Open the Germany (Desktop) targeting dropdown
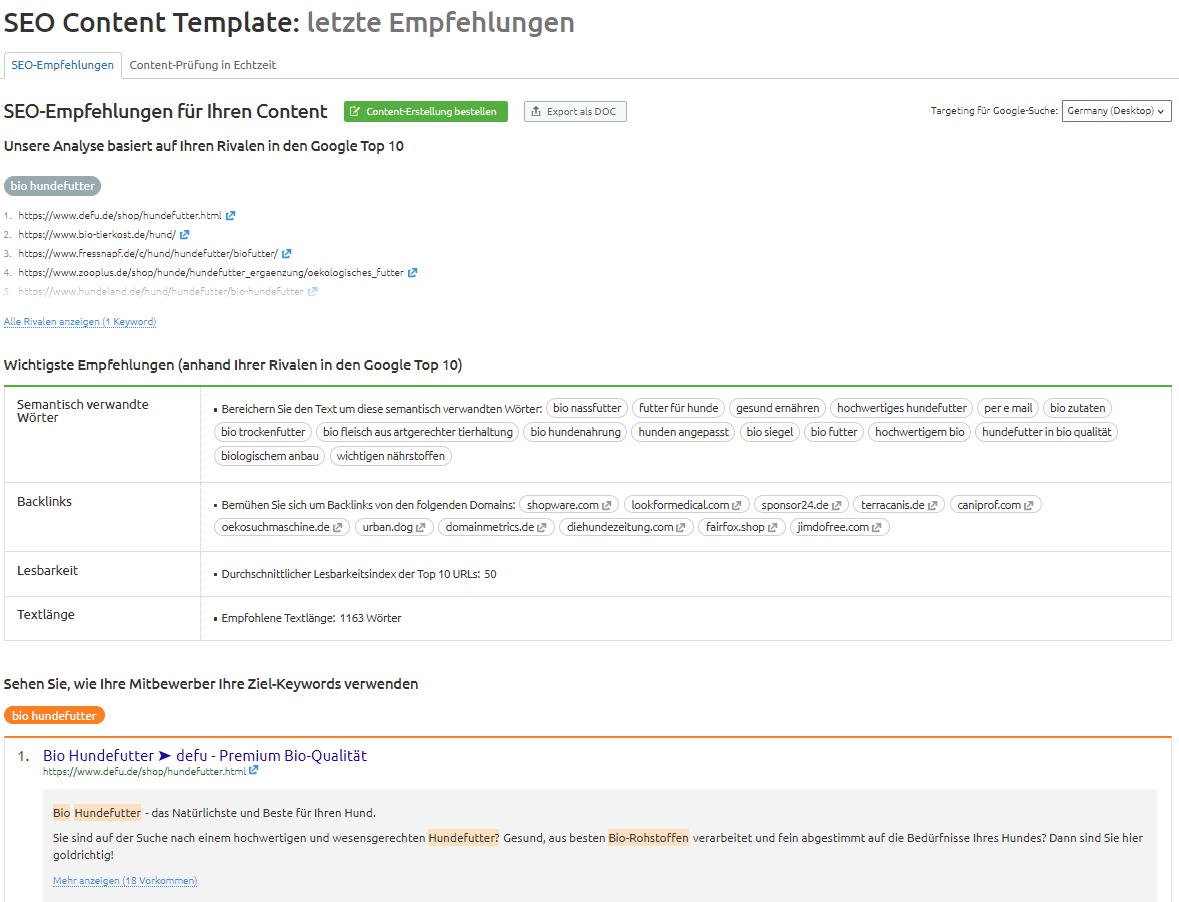The height and width of the screenshot is (902, 1179). 1116,111
